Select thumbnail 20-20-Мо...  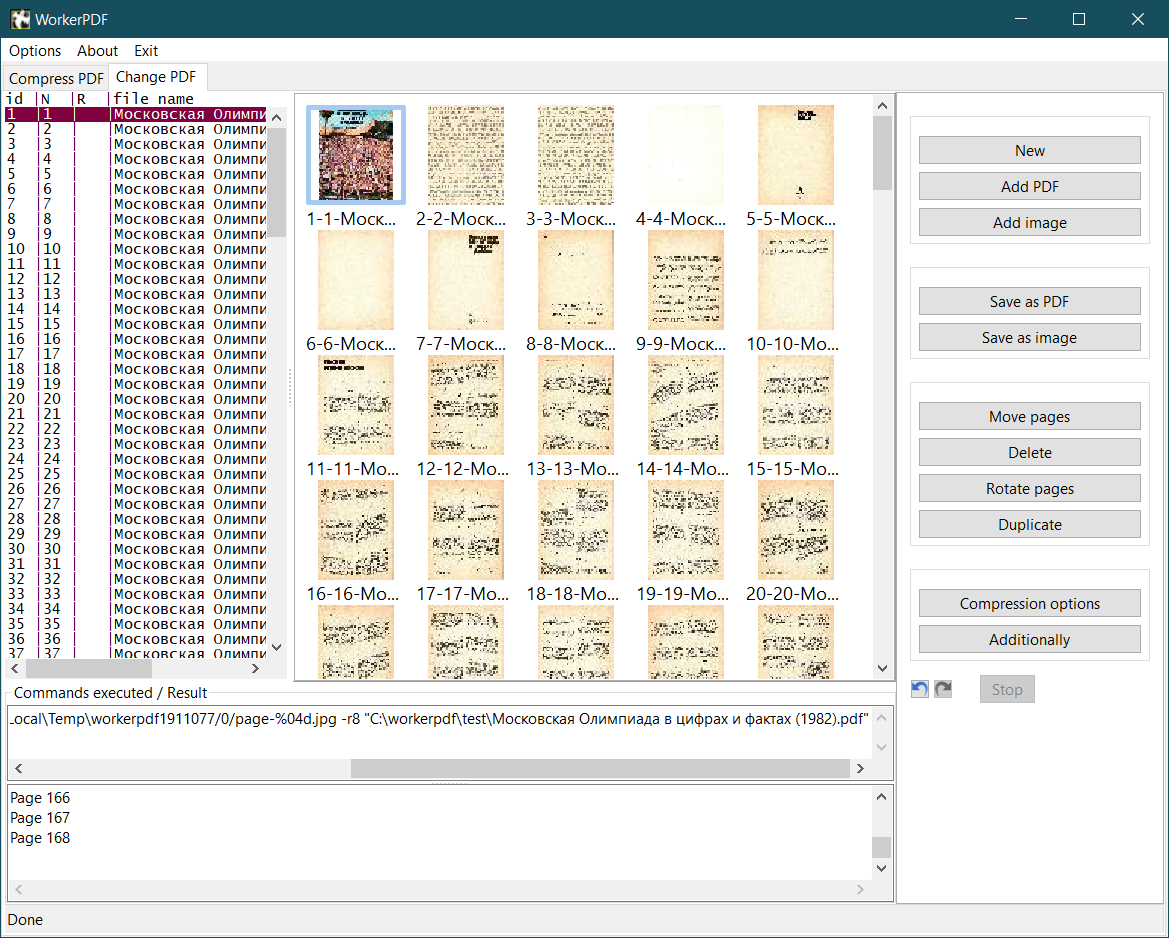tap(795, 530)
